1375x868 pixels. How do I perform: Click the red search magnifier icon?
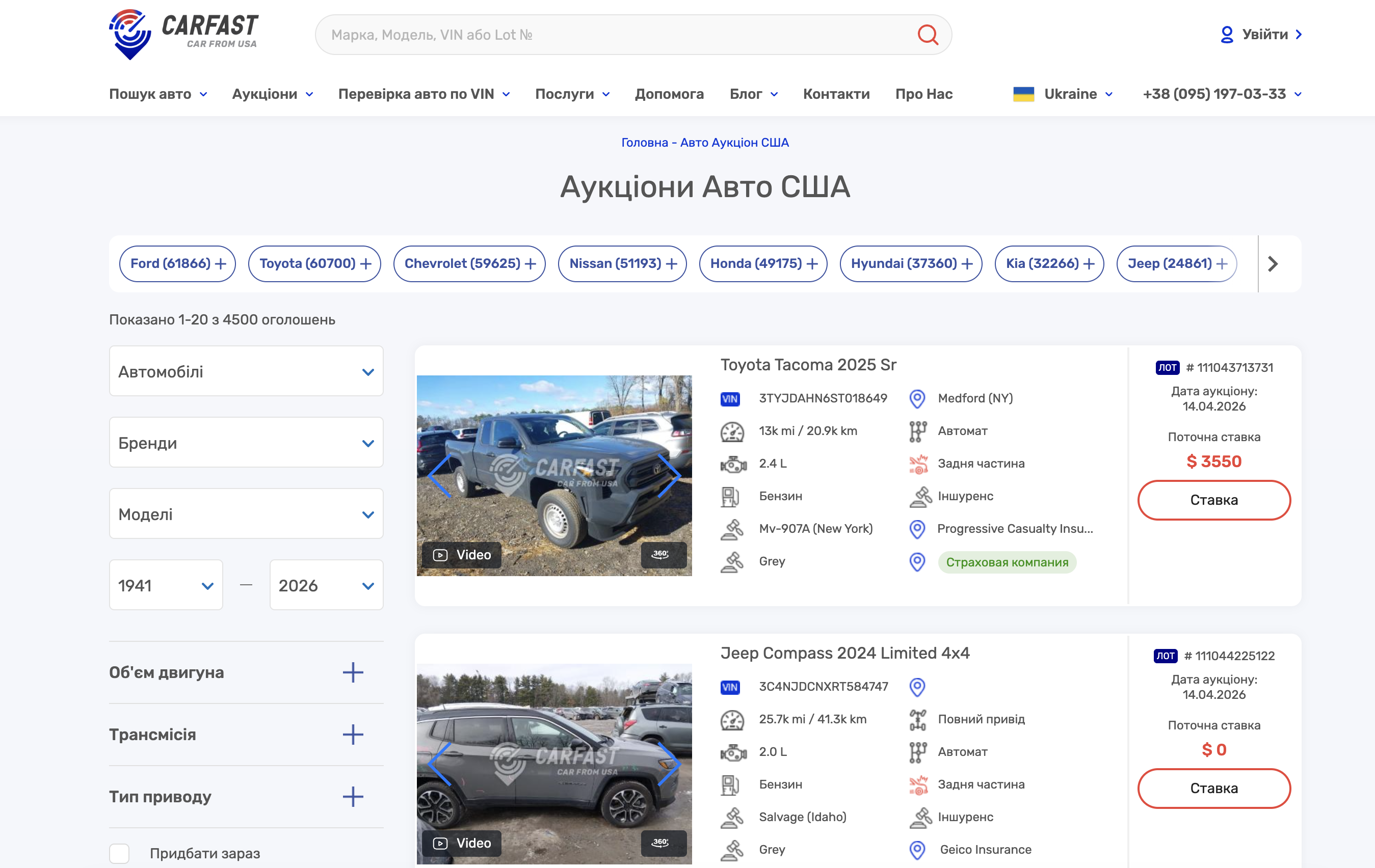(x=928, y=35)
